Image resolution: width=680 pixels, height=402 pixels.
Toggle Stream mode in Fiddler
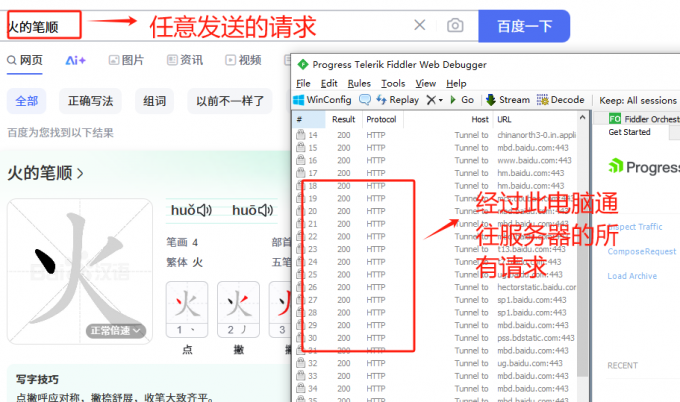[508, 100]
